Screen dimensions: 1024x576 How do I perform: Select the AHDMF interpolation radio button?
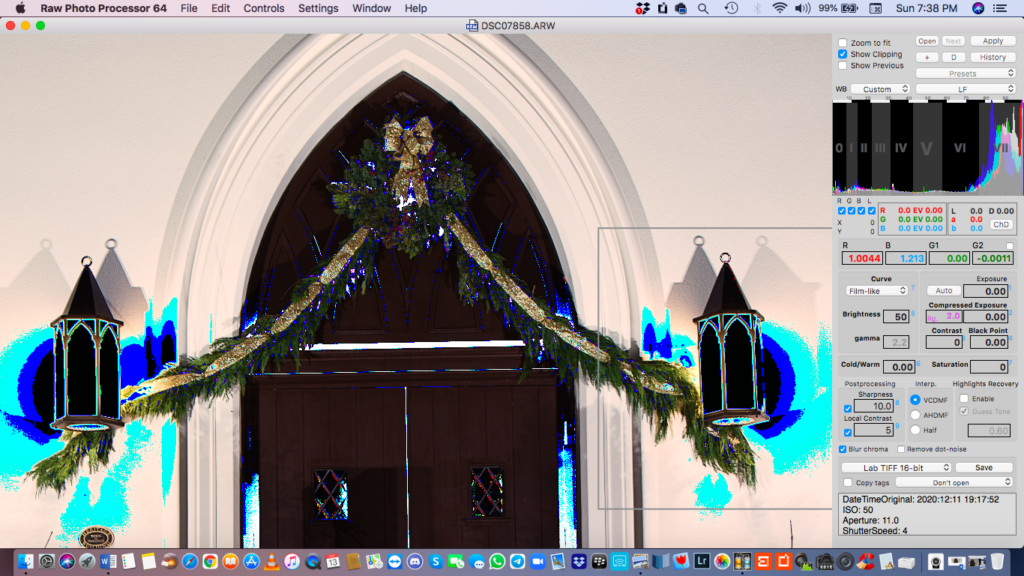[x=916, y=415]
